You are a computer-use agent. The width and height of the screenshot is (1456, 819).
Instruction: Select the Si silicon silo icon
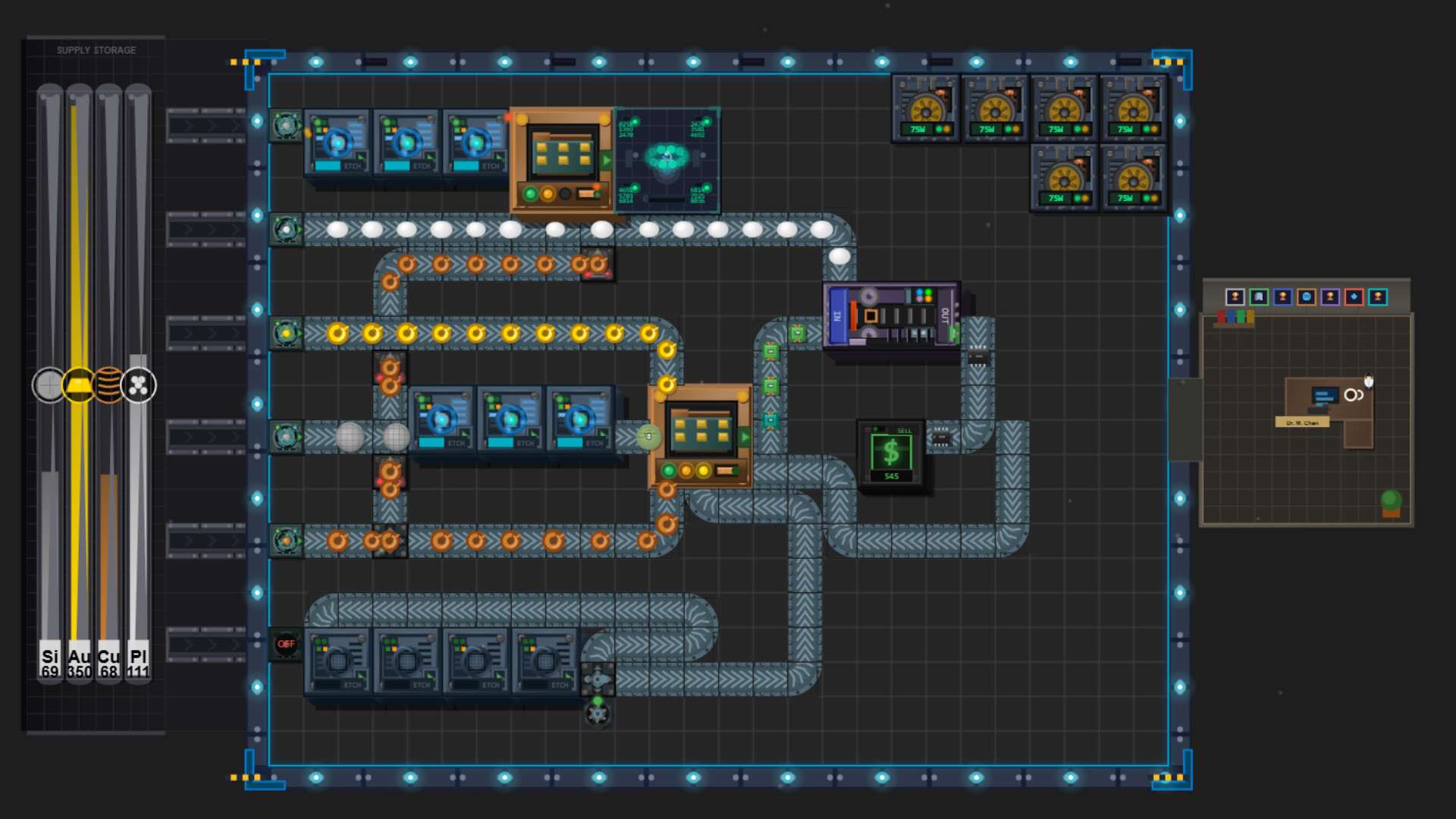coord(48,385)
